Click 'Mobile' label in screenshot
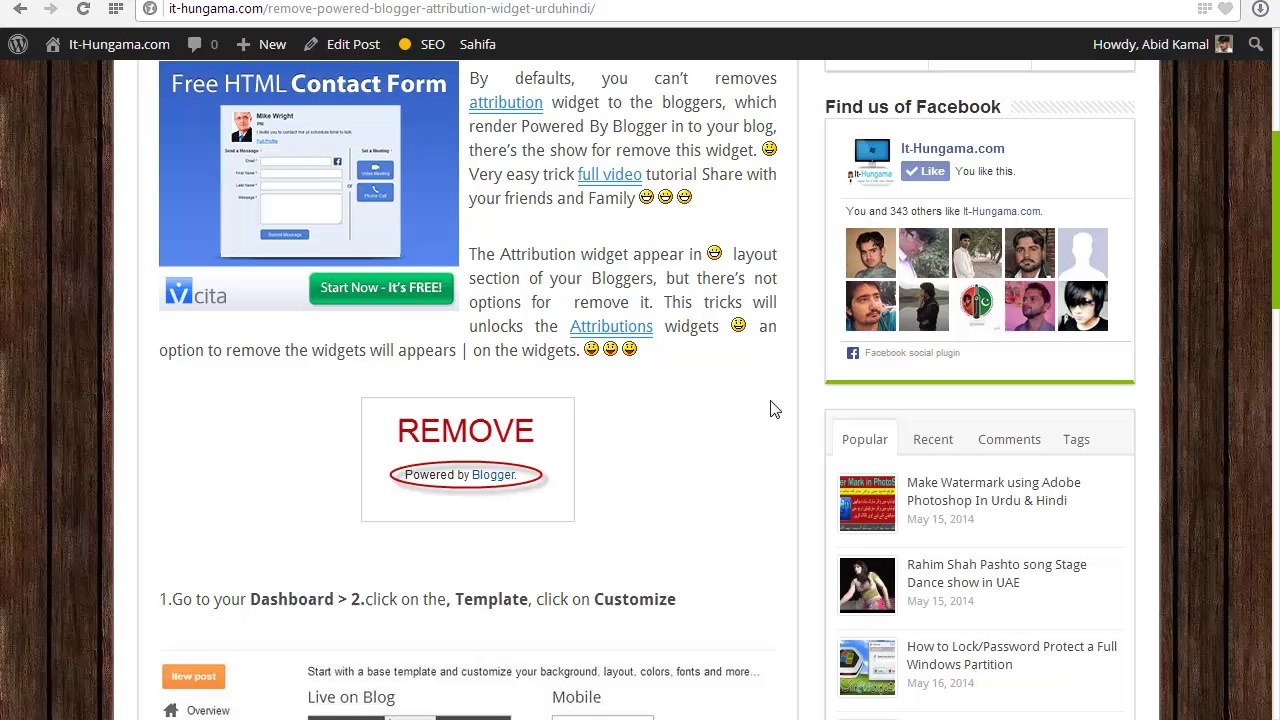The width and height of the screenshot is (1280, 720). click(577, 698)
